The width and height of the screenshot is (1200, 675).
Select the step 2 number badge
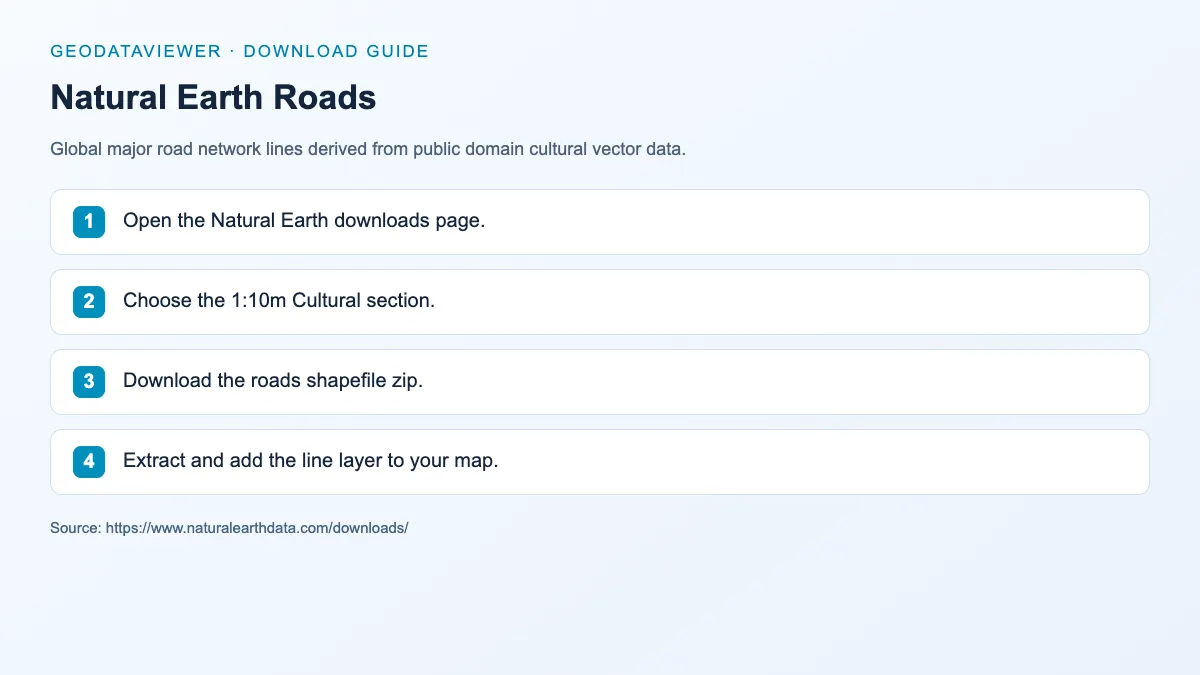pyautogui.click(x=89, y=302)
